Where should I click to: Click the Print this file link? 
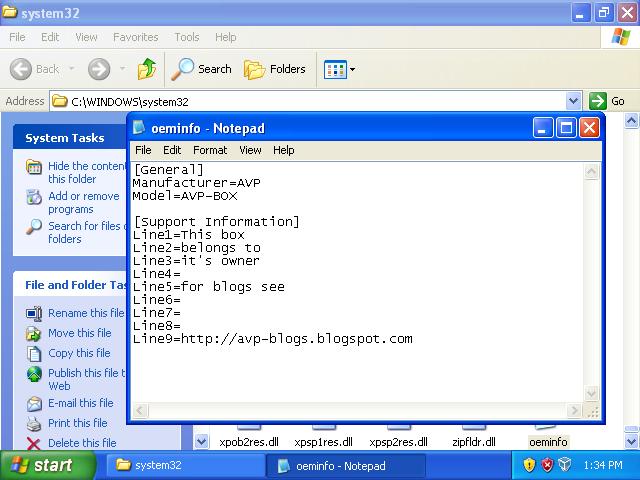click(78, 423)
